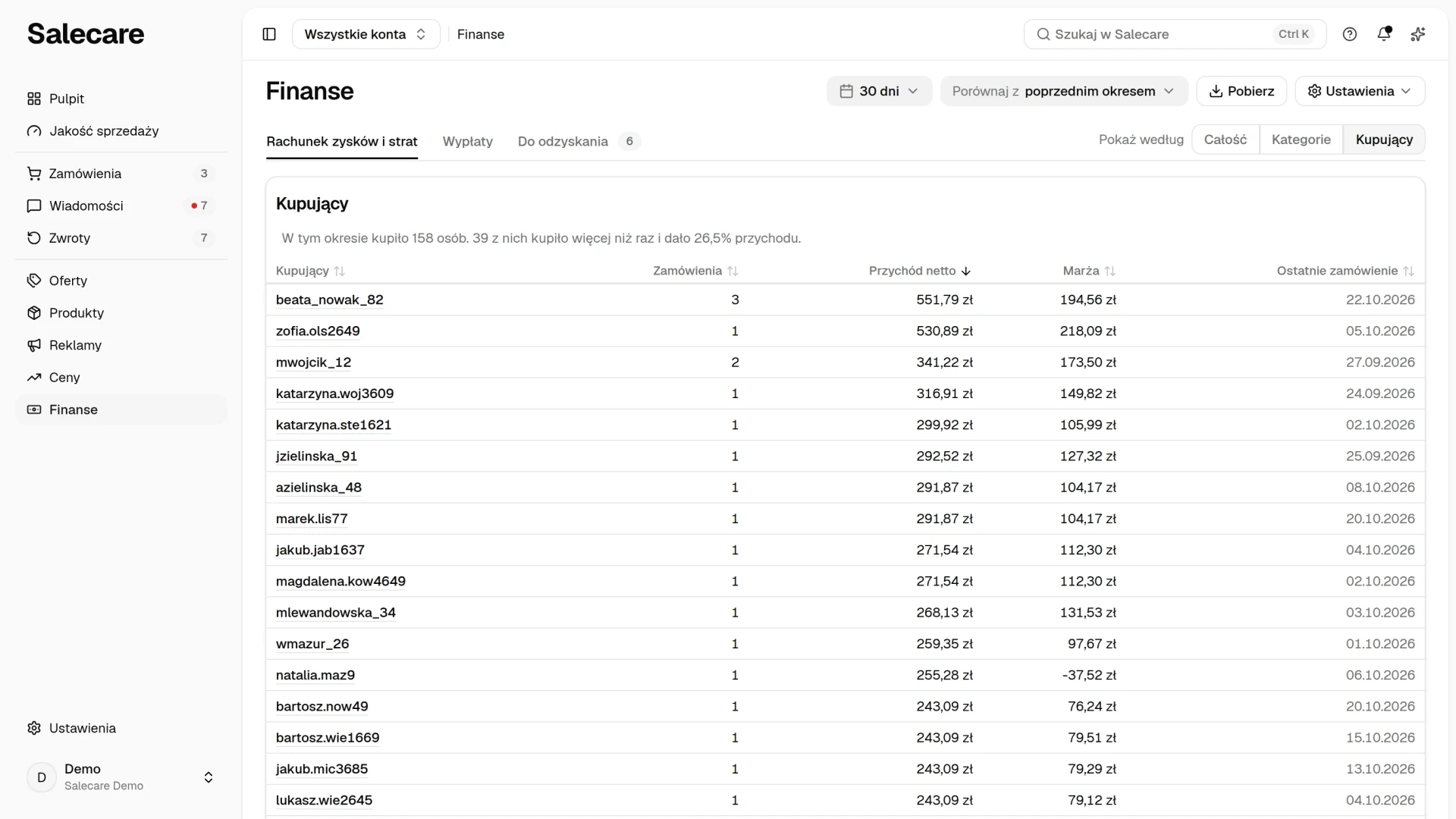Click the Salecare logo
Image resolution: width=1456 pixels, height=819 pixels.
tap(86, 34)
